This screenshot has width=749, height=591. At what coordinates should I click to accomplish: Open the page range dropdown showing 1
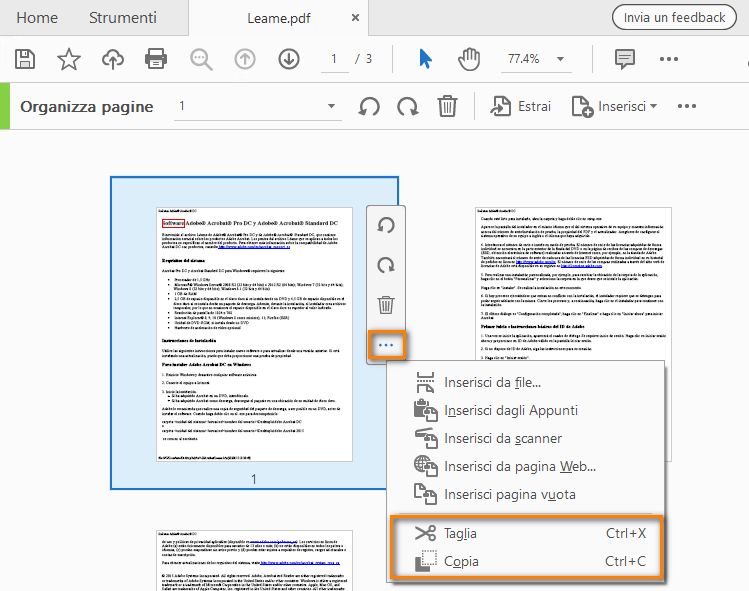pyautogui.click(x=258, y=106)
